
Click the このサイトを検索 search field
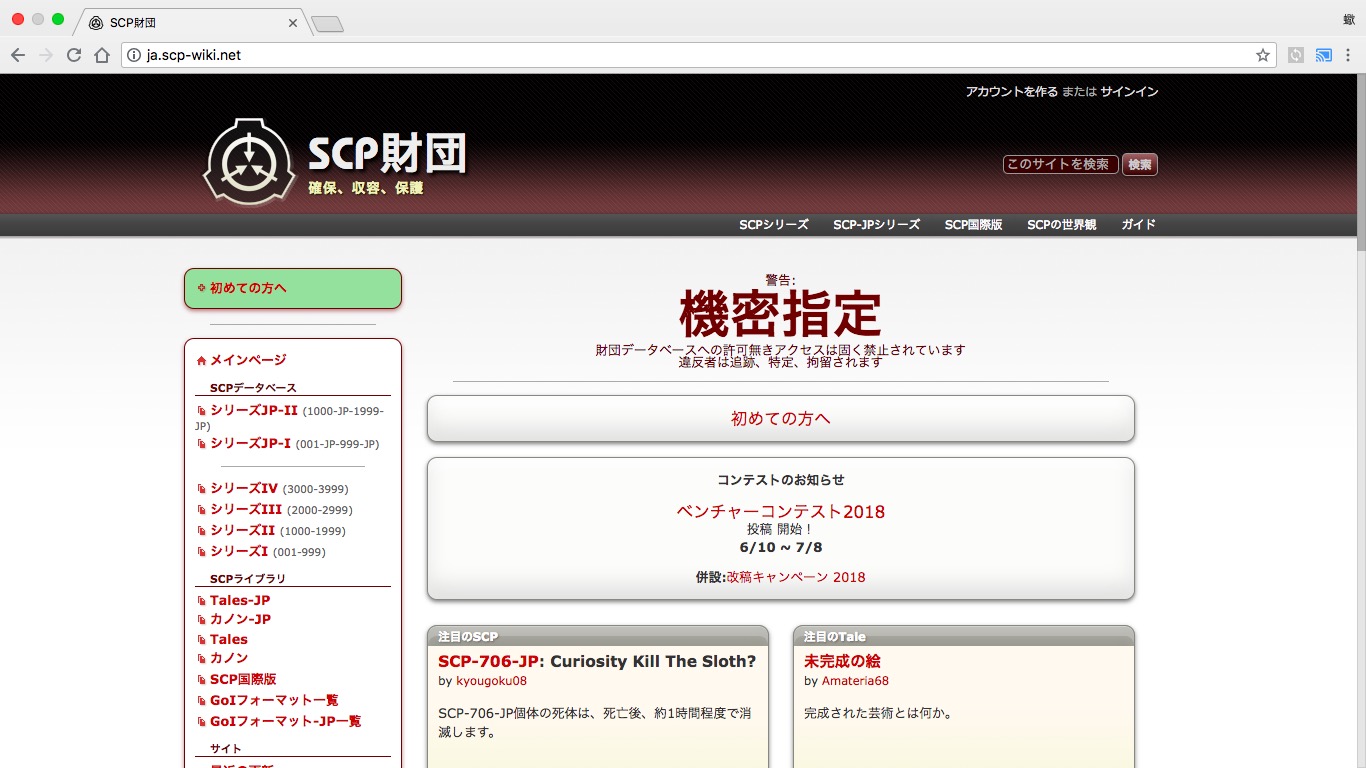[x=1060, y=164]
